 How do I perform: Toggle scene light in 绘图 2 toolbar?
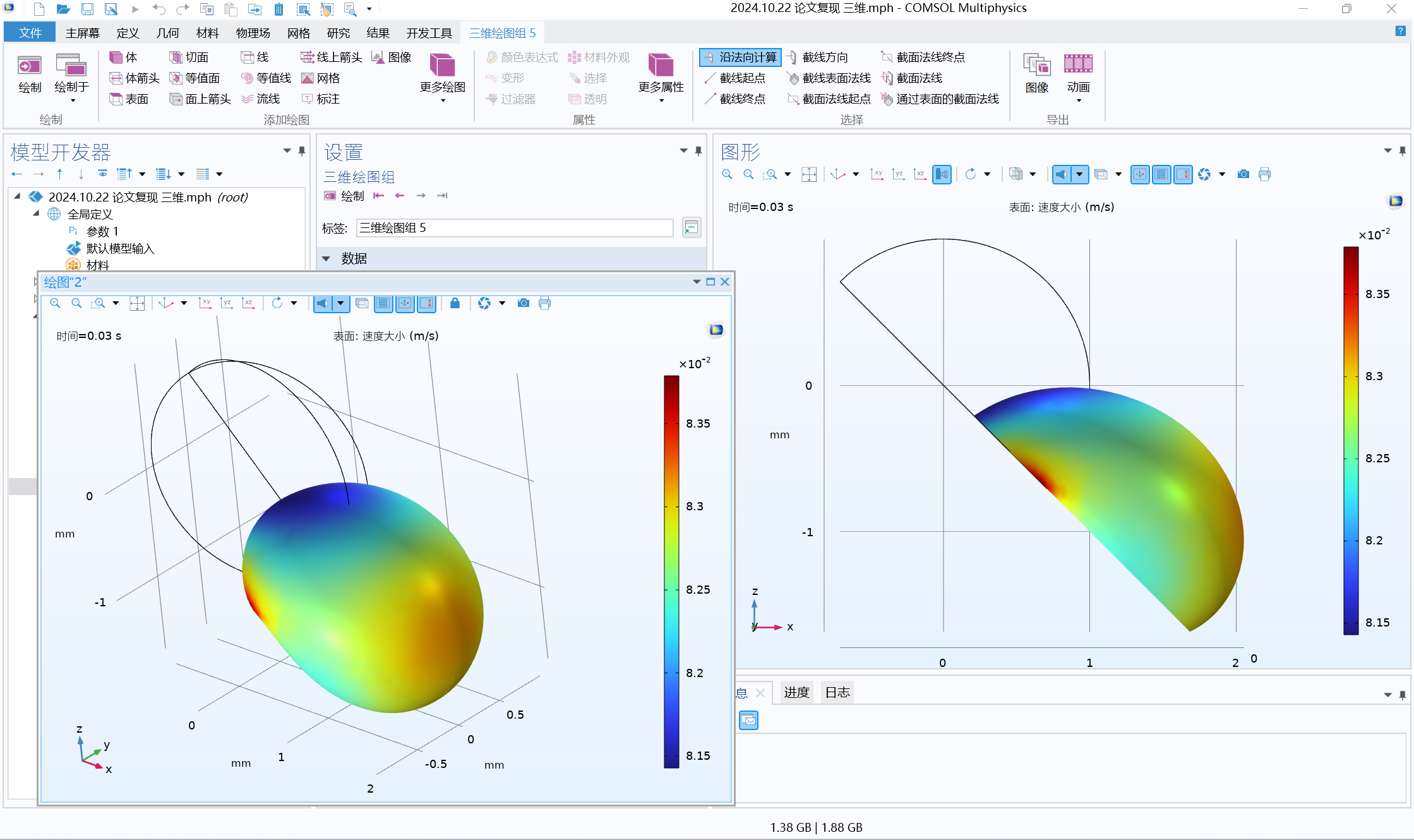point(322,303)
